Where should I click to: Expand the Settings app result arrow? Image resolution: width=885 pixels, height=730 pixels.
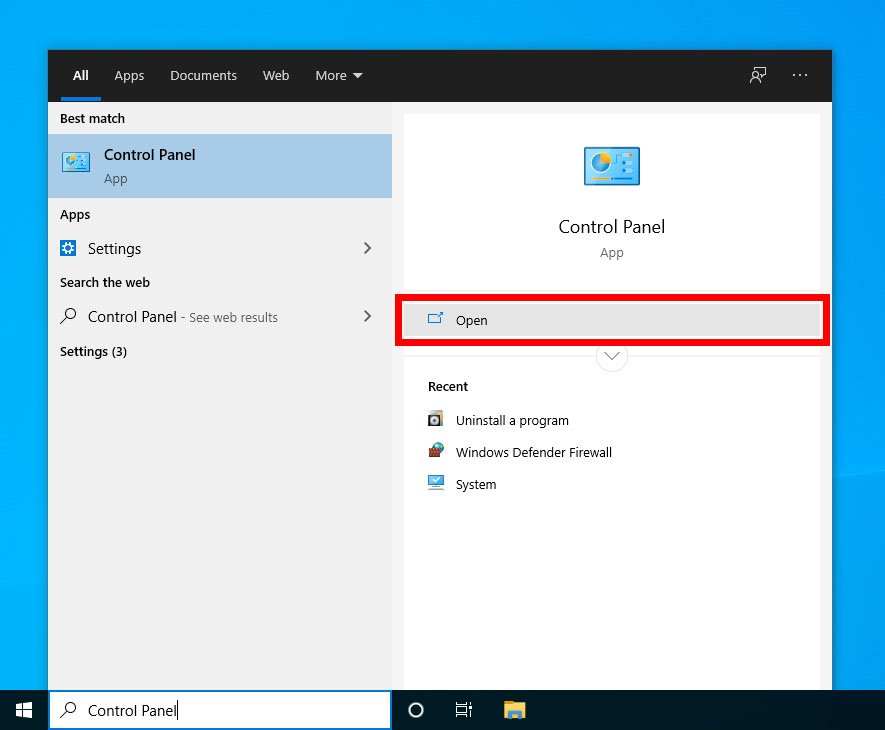pyautogui.click(x=367, y=248)
